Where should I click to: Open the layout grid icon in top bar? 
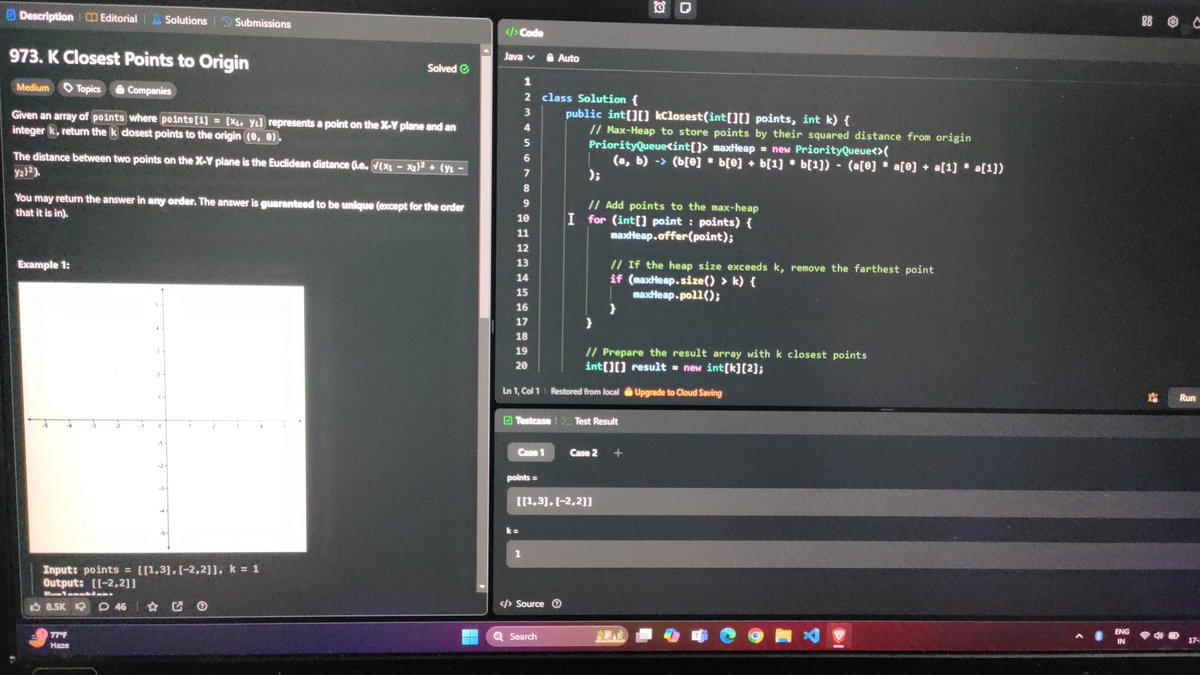tap(1147, 20)
